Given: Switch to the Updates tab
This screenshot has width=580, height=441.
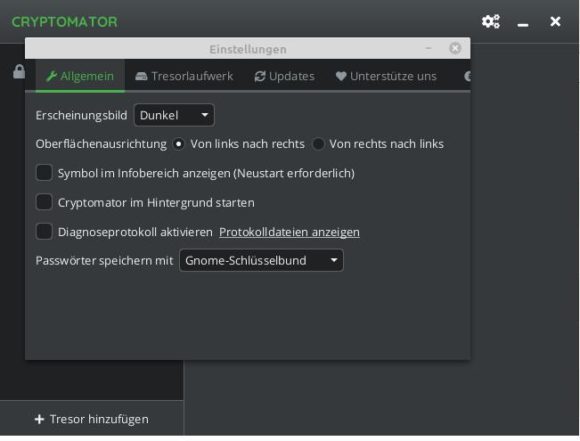Looking at the screenshot, I should (284, 76).
